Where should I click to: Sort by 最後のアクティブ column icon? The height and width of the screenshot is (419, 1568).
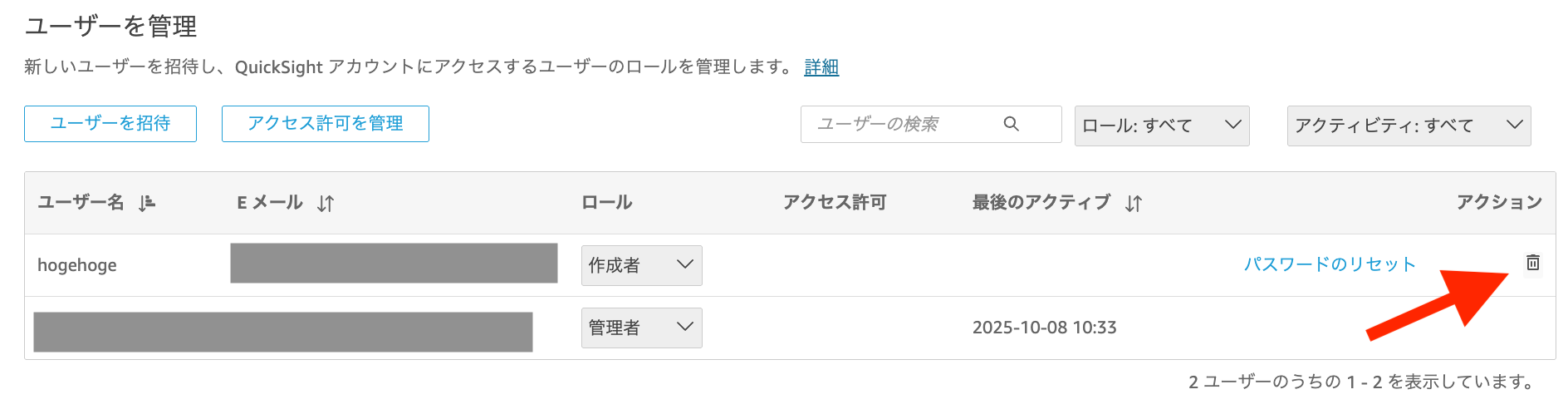pos(1134,204)
